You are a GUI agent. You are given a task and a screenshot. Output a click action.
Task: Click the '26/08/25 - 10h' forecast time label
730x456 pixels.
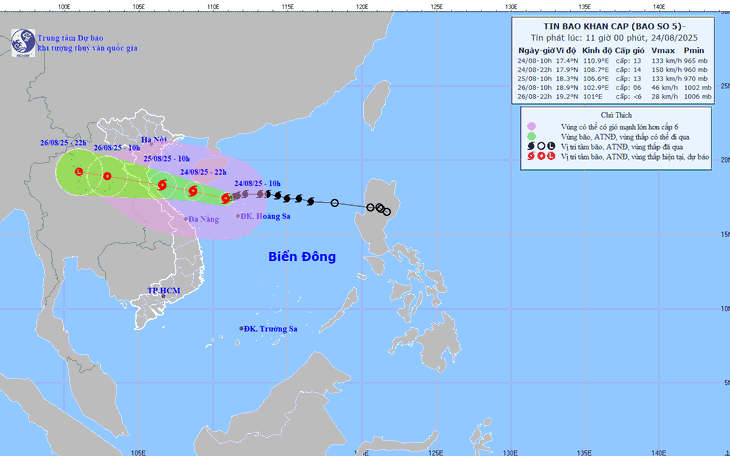point(117,148)
